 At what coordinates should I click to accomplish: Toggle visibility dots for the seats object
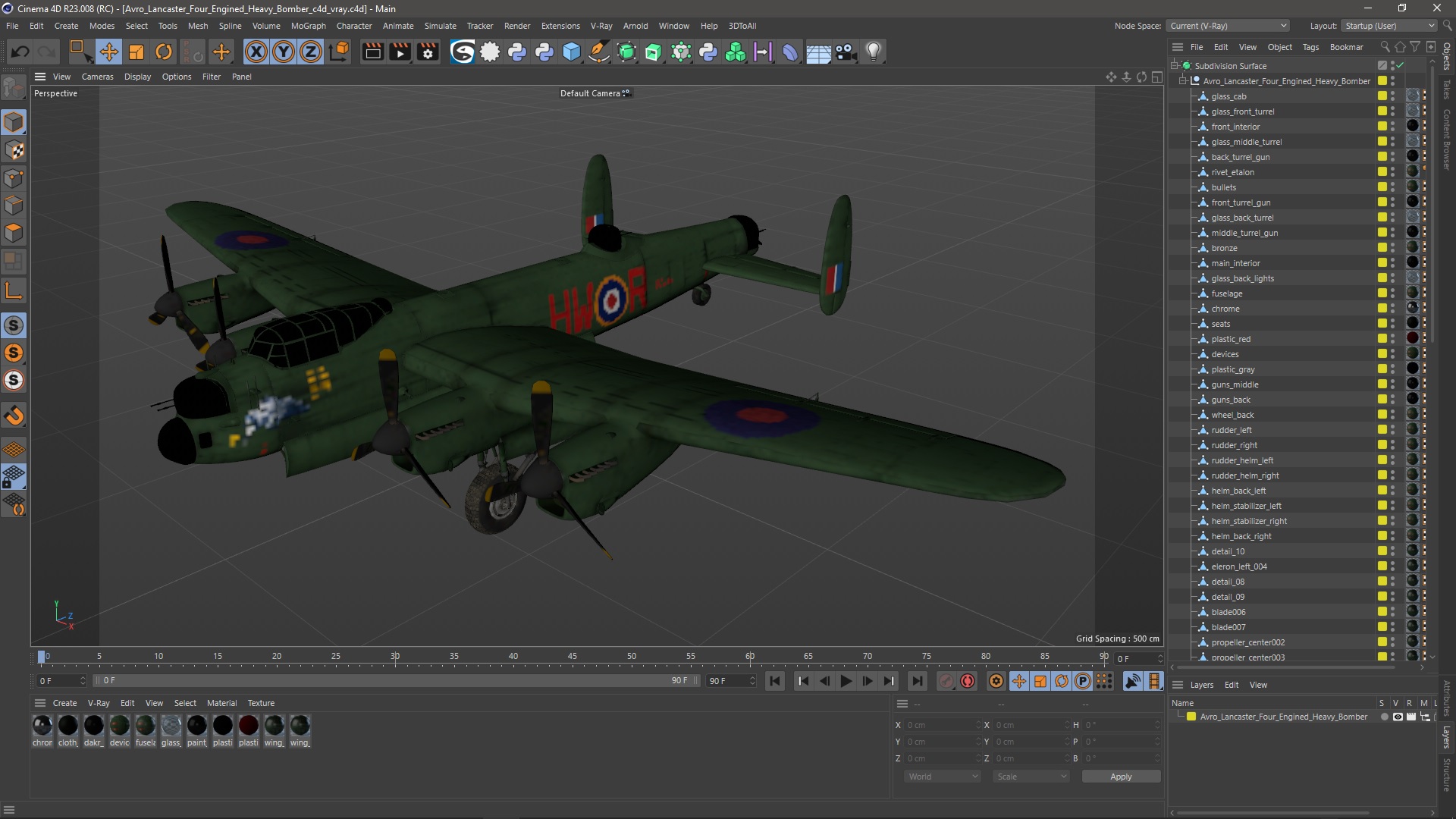point(1393,324)
